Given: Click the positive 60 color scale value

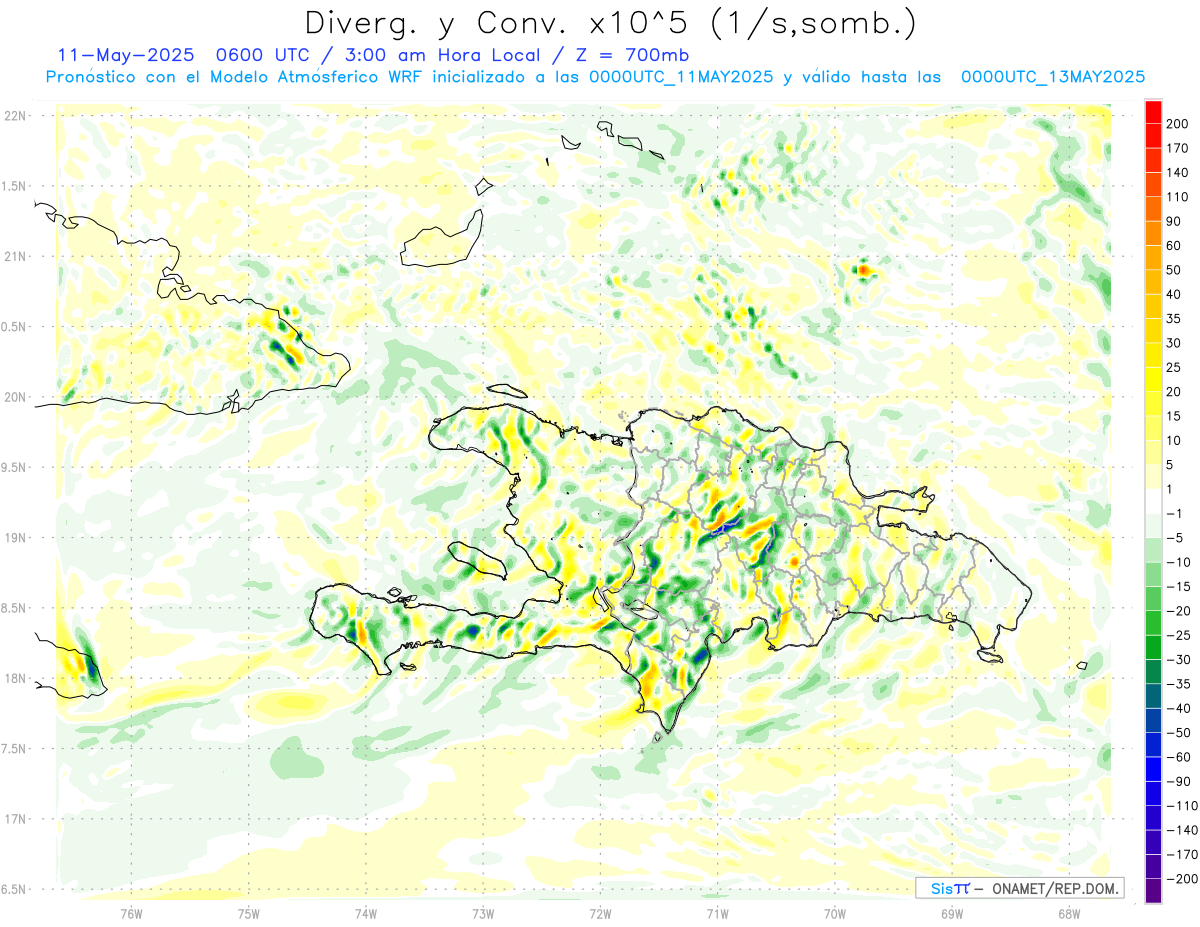Looking at the screenshot, I should [x=1176, y=246].
